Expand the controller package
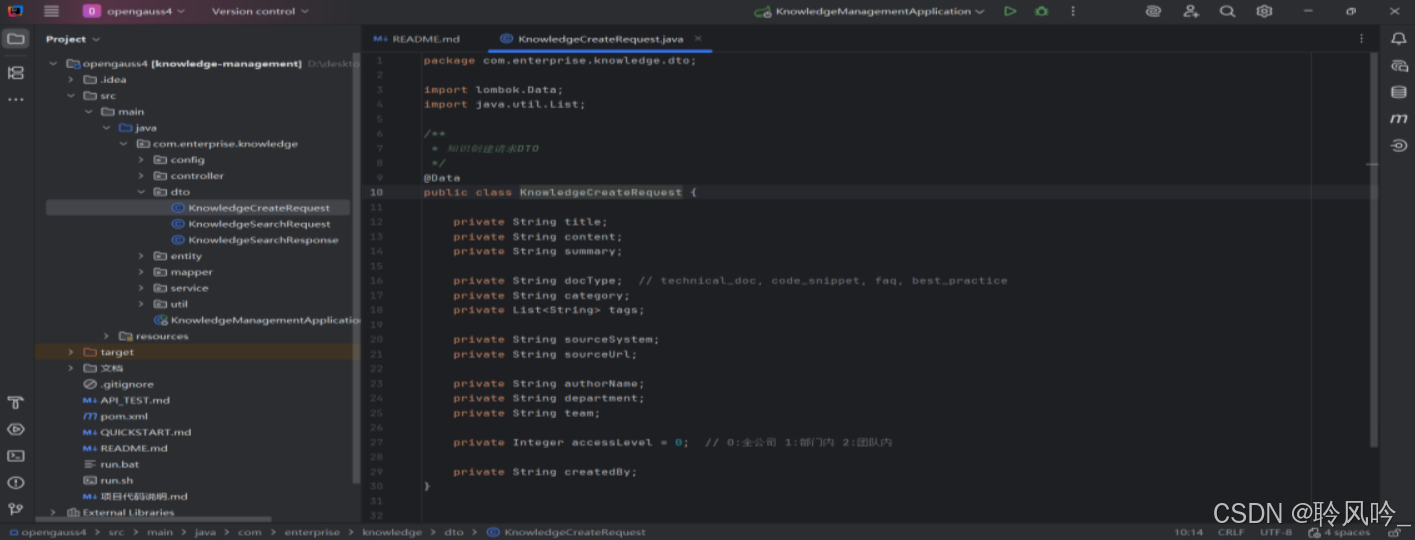 (142, 175)
